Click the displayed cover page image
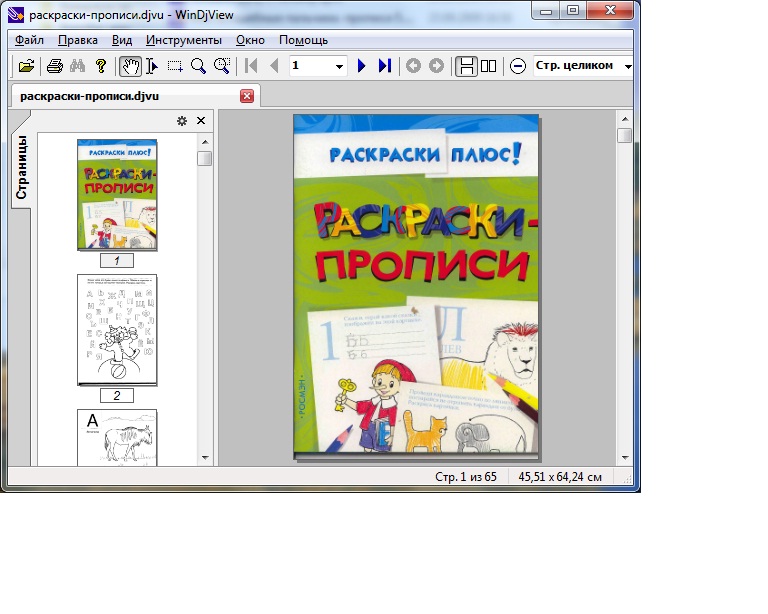Screen dimensions: 768x614 point(416,287)
